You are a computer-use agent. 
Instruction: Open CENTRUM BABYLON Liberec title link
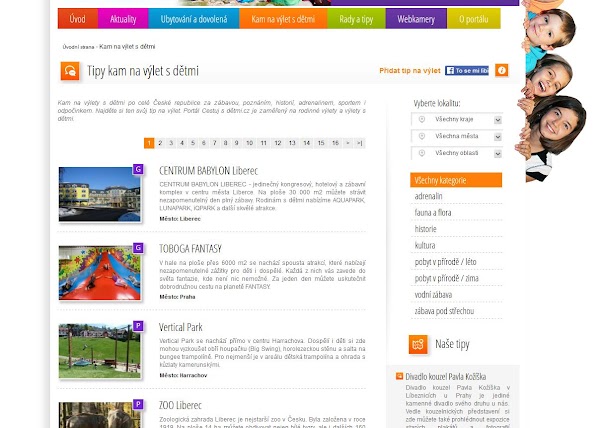click(x=209, y=171)
